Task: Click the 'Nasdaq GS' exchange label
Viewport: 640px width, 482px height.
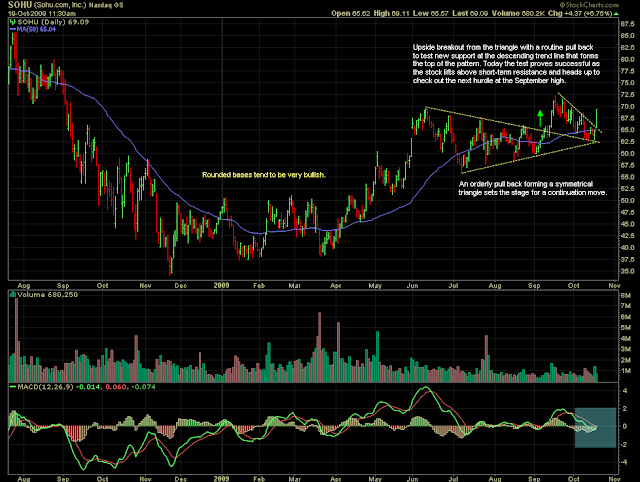Action: tap(106, 5)
